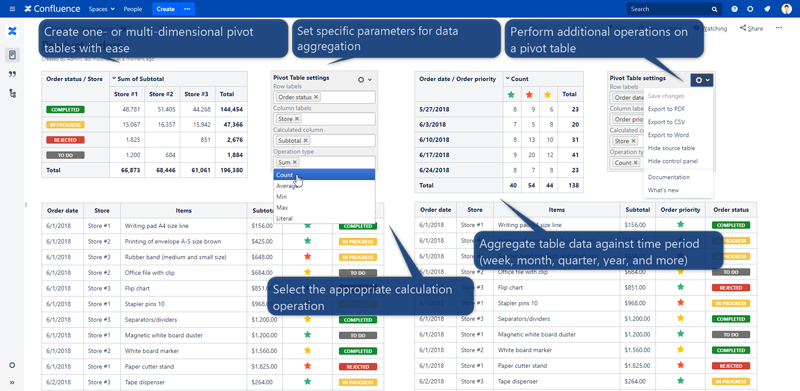Open the Pages icon in the sidebar
800x391 pixels.
pyautogui.click(x=13, y=55)
